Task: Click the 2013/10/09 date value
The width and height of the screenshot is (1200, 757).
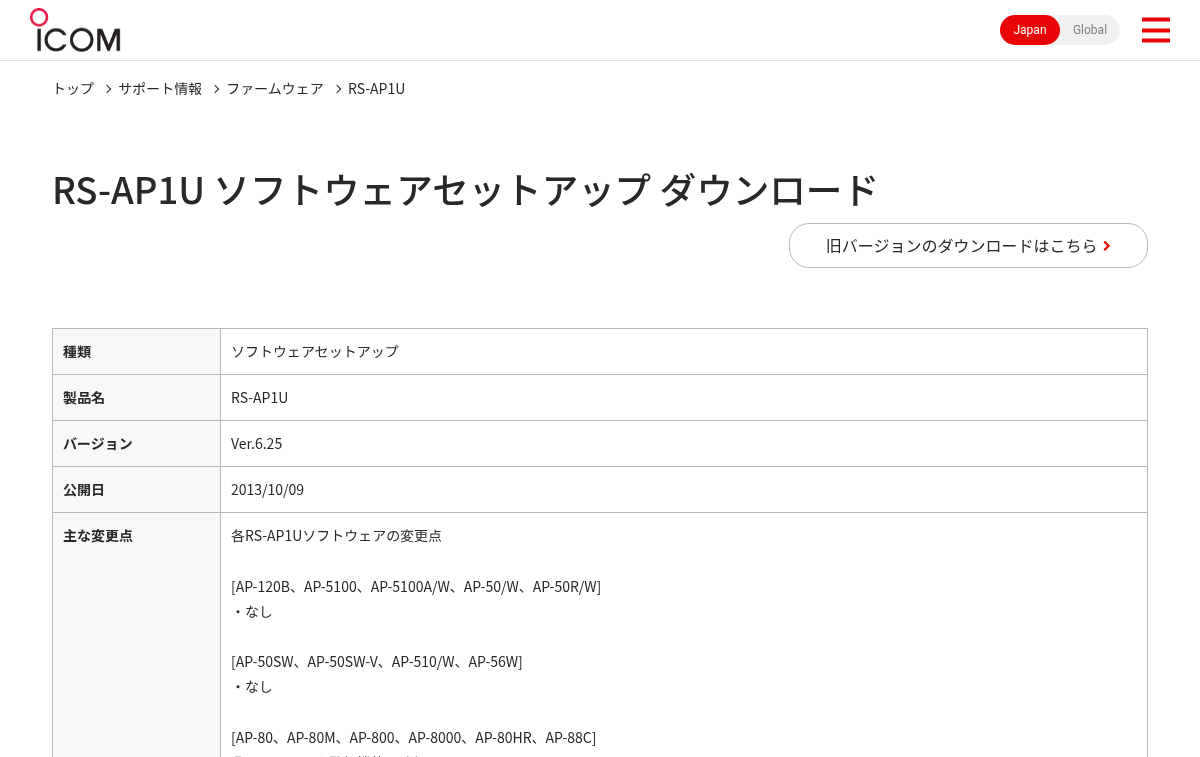Action: 267,489
